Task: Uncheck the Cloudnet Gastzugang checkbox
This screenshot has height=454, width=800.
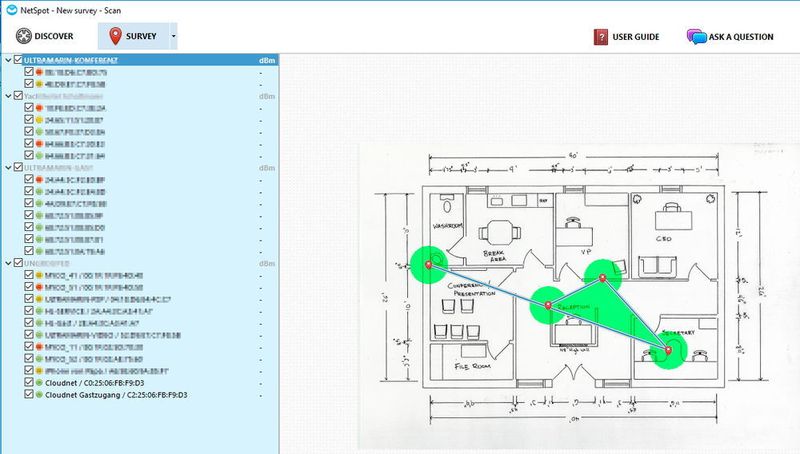Action: (x=29, y=394)
